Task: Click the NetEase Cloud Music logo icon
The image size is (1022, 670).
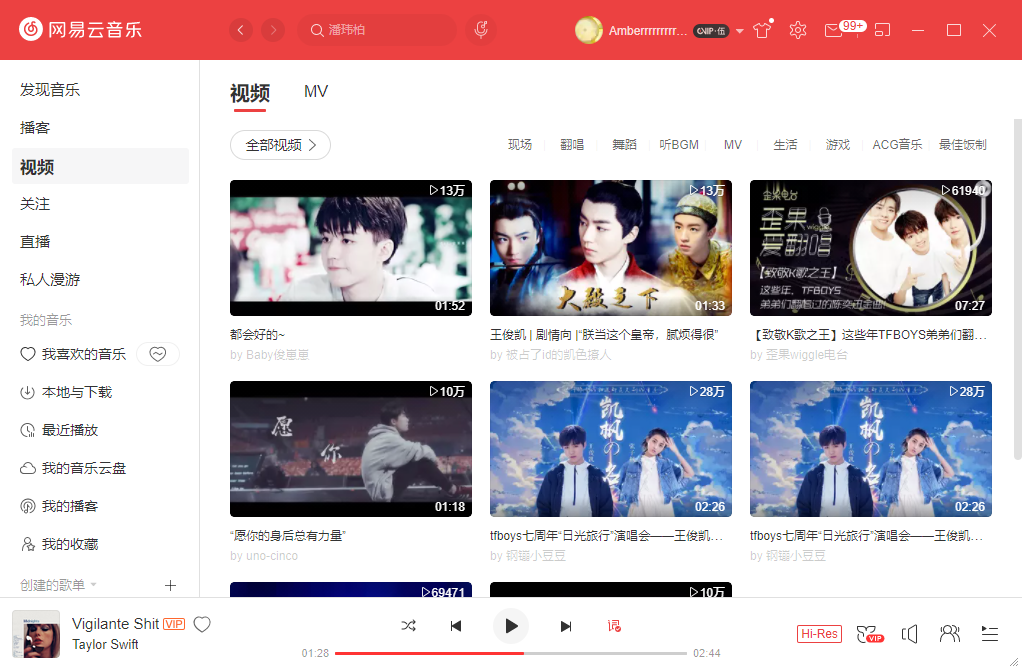Action: (31, 29)
